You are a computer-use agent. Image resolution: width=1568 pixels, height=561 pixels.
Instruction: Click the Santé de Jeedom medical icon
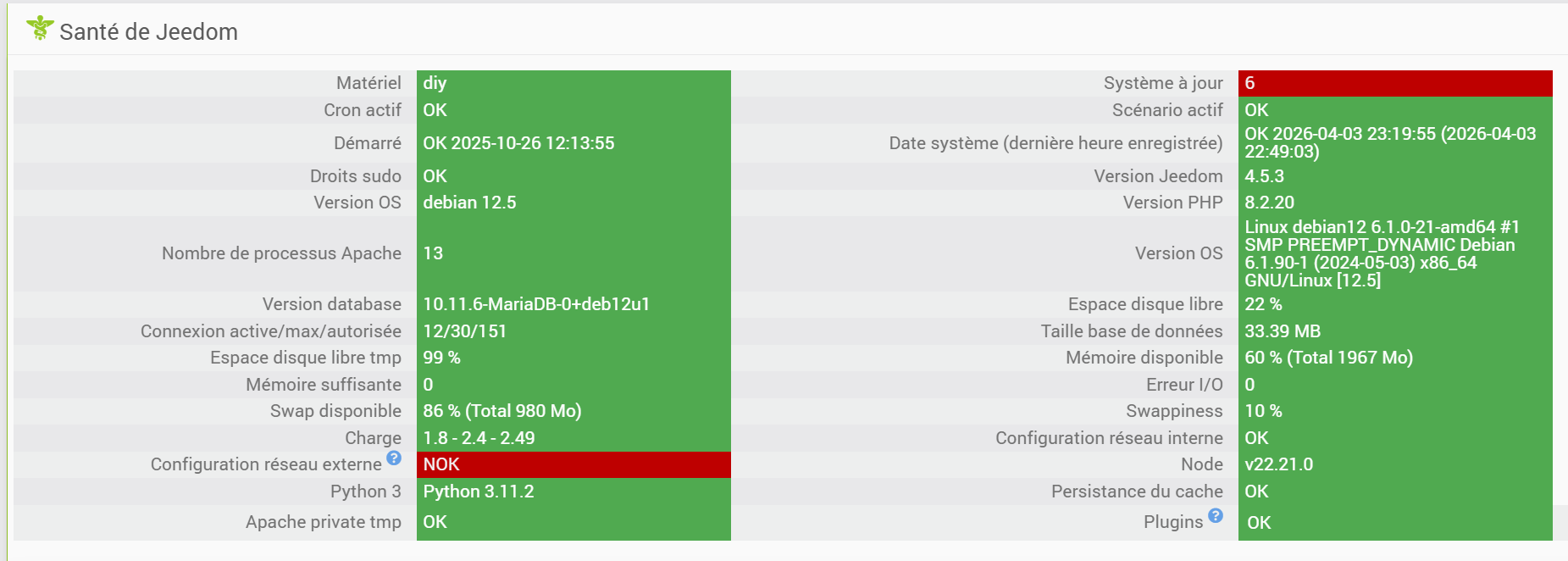(39, 28)
